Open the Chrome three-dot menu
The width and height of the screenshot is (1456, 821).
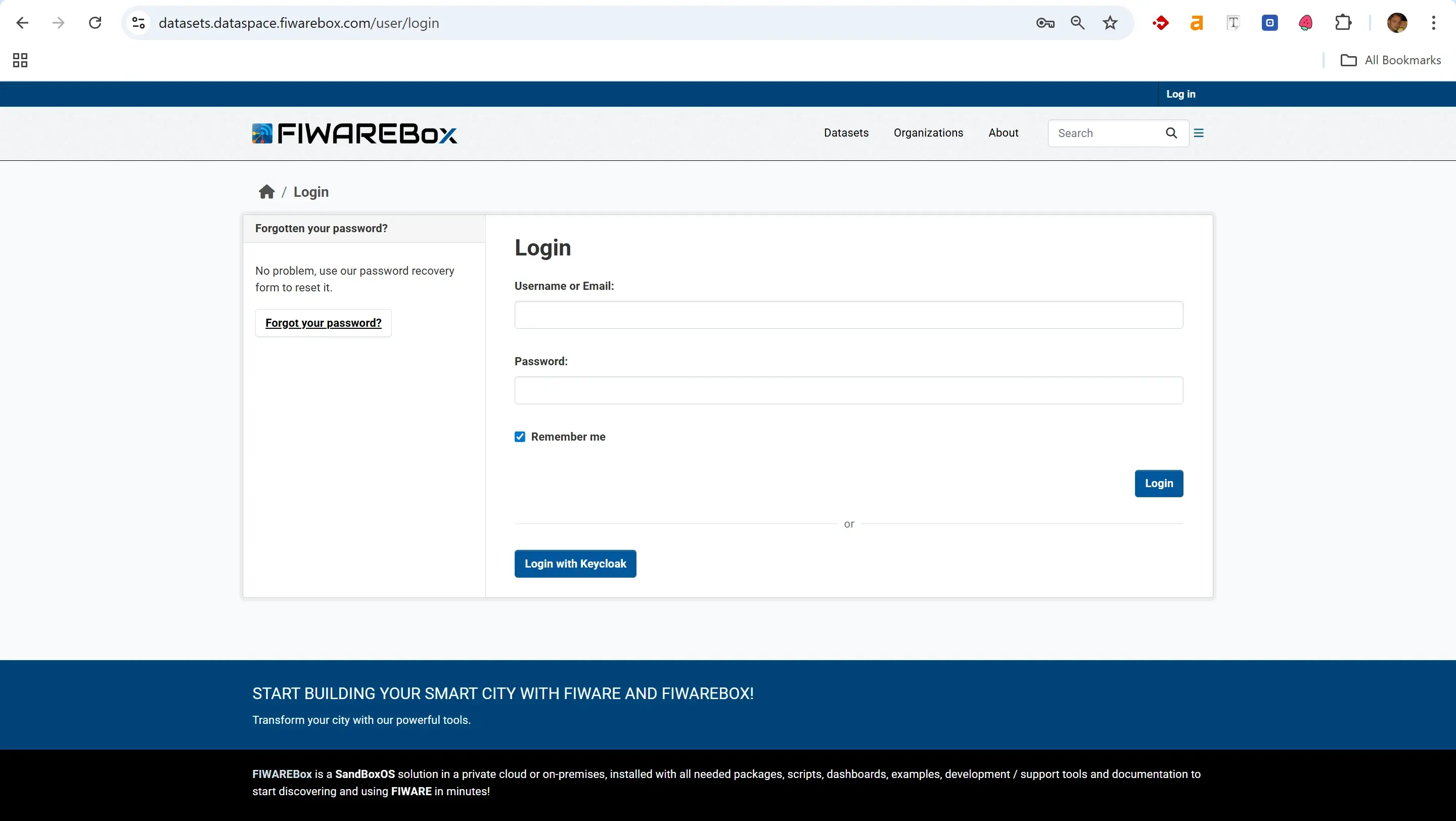tap(1433, 23)
